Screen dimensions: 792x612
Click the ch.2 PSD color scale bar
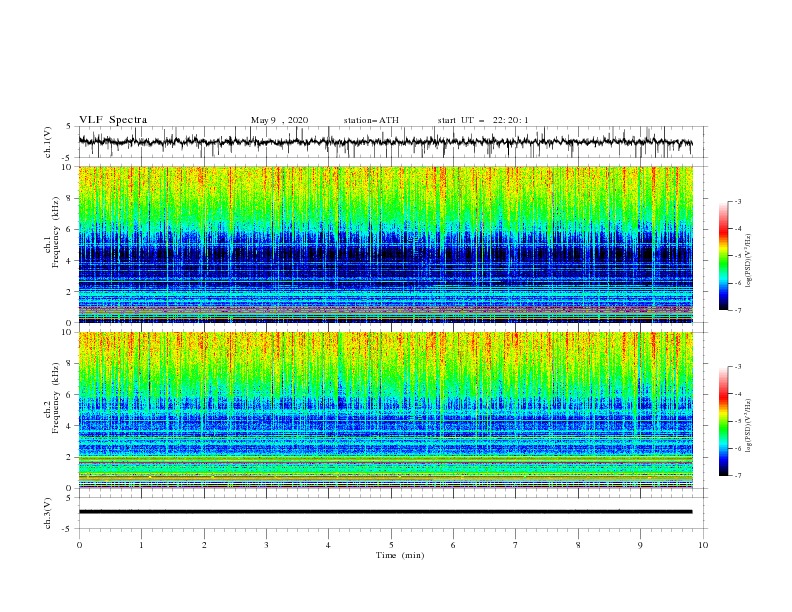tap(724, 421)
